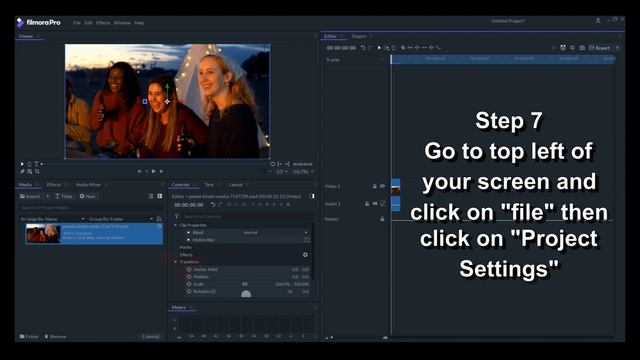Select the Text tool in Viewer
Screen dimensions: 640x360
pyautogui.click(x=37, y=164)
